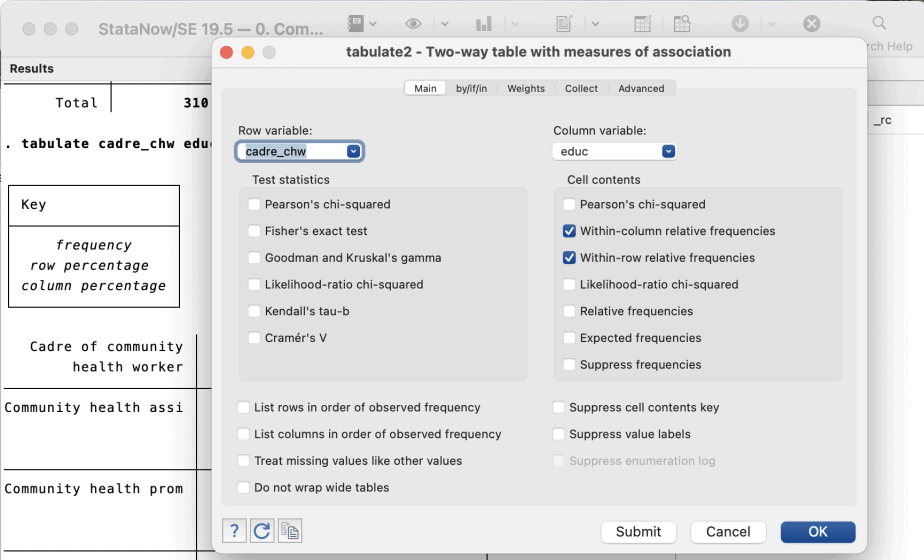Open the Advanced tab
Viewport: 924px width, 560px height.
pos(641,88)
